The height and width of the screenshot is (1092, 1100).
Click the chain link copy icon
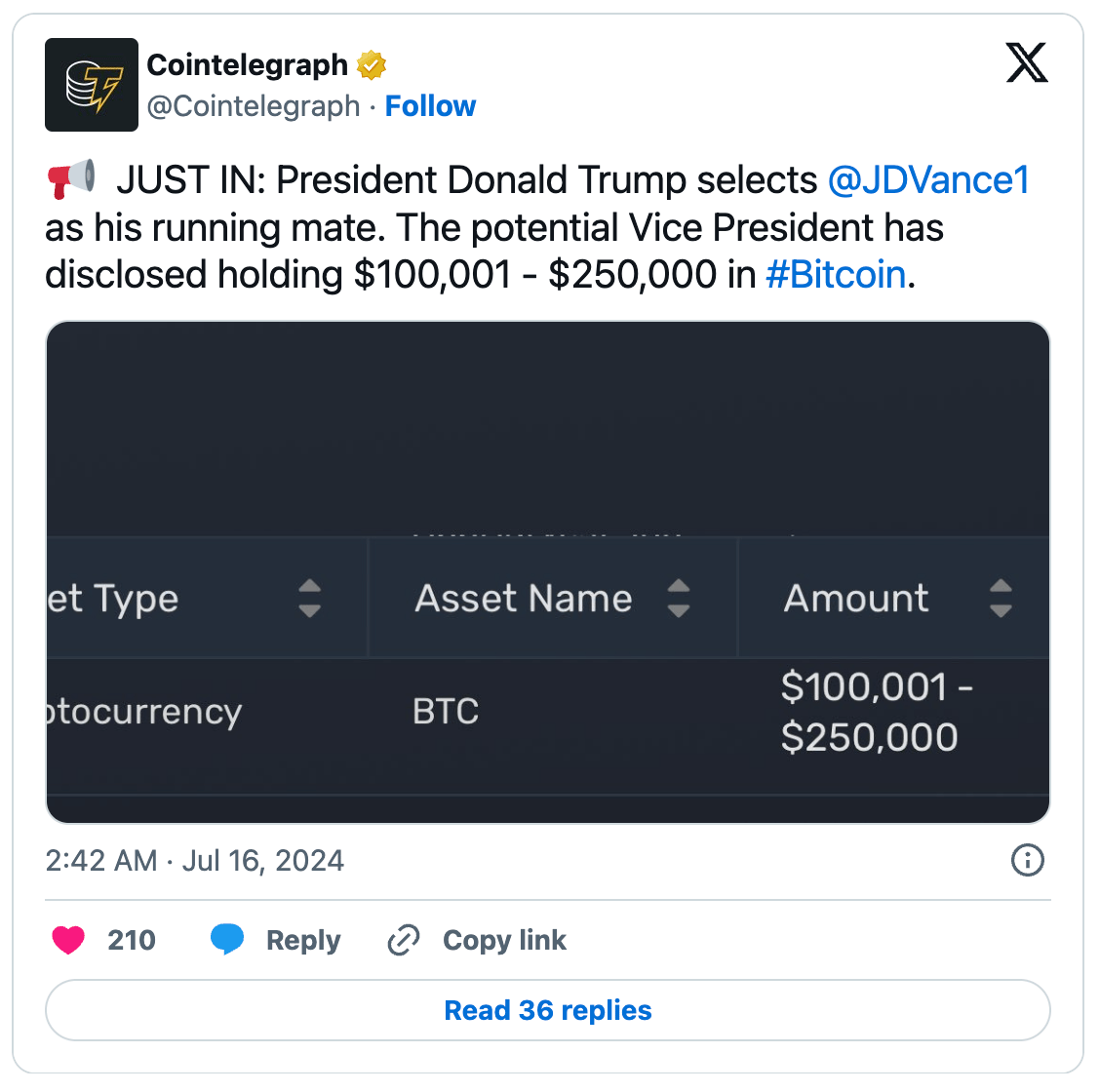point(404,940)
